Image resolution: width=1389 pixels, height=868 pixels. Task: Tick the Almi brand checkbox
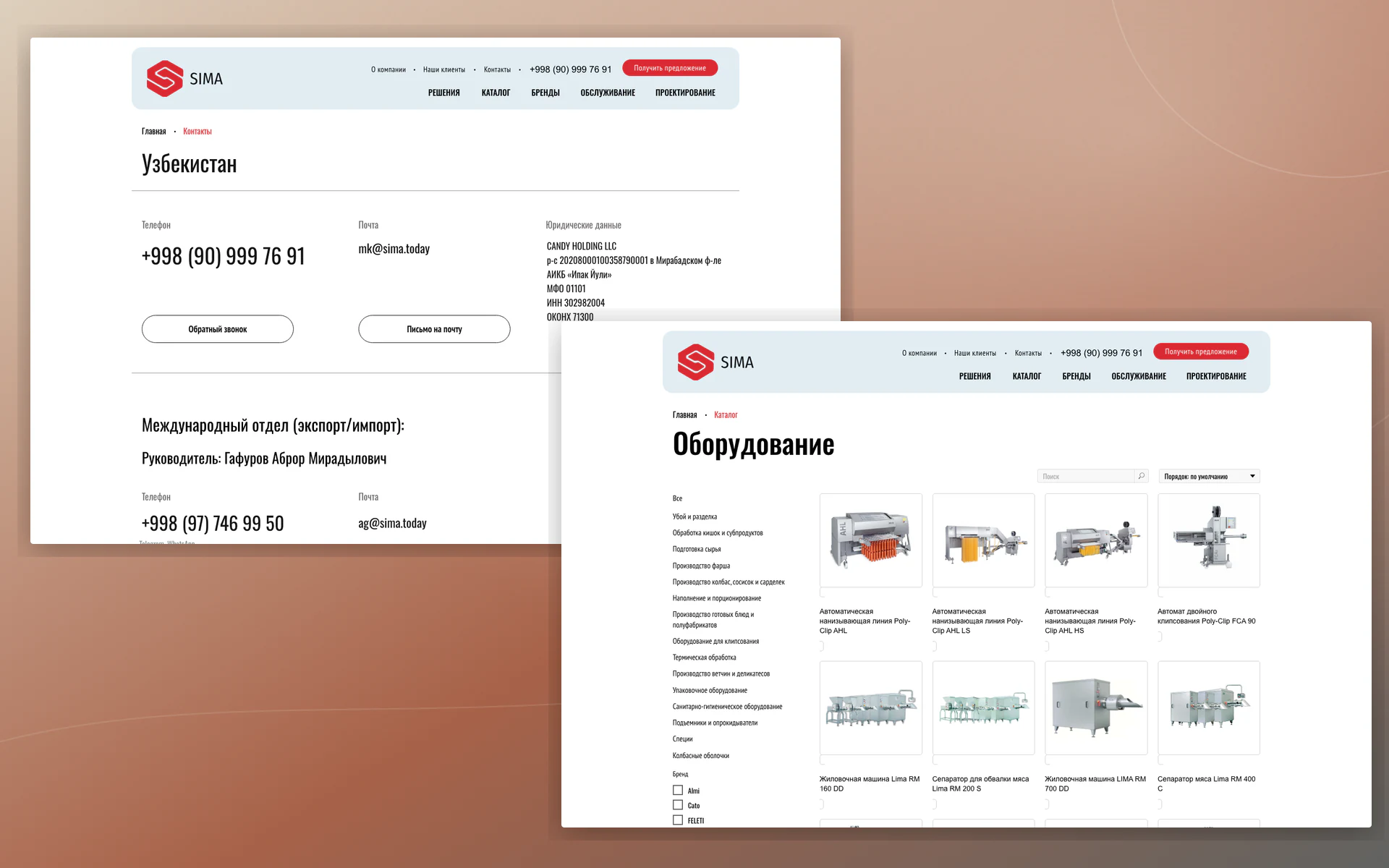[678, 791]
